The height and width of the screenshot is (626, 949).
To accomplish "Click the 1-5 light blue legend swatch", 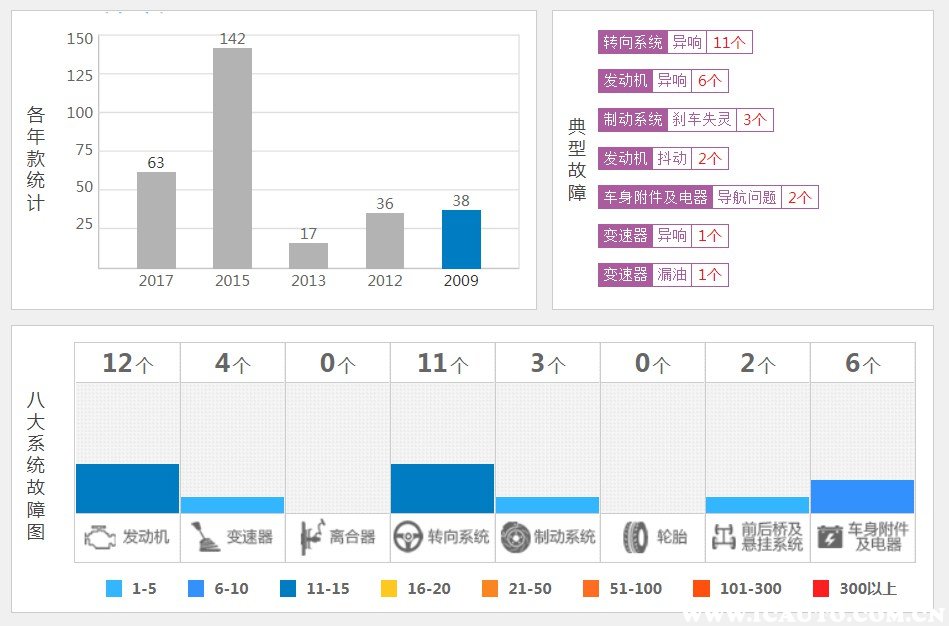I will coord(114,589).
